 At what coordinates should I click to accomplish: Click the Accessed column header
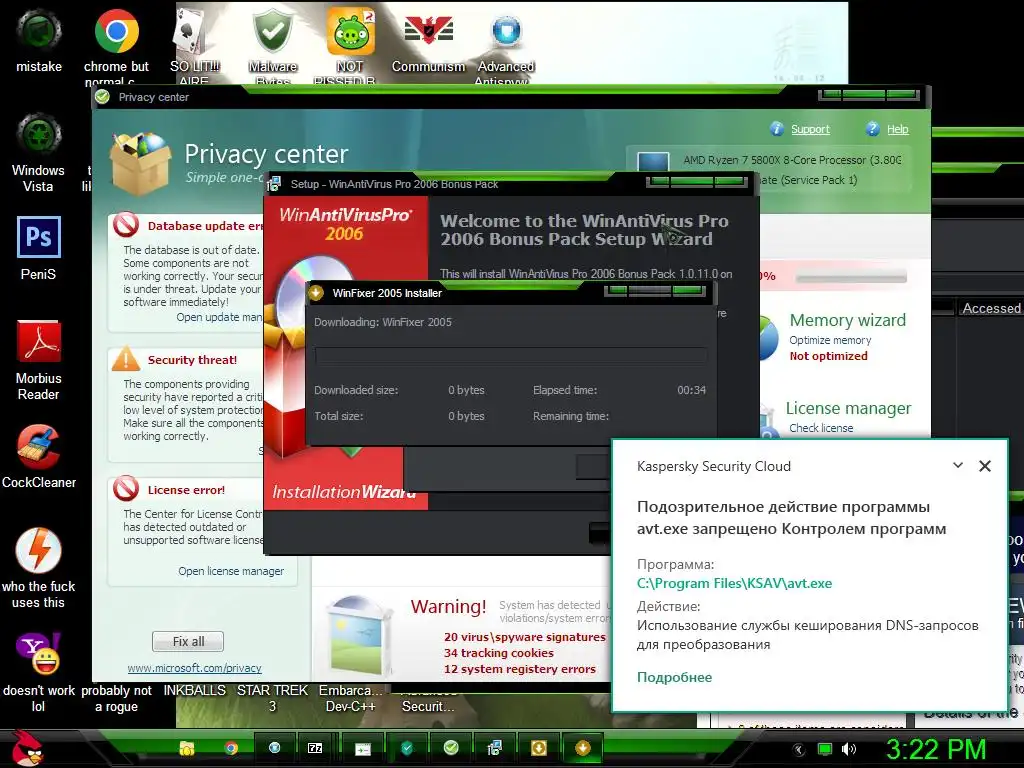coord(991,308)
